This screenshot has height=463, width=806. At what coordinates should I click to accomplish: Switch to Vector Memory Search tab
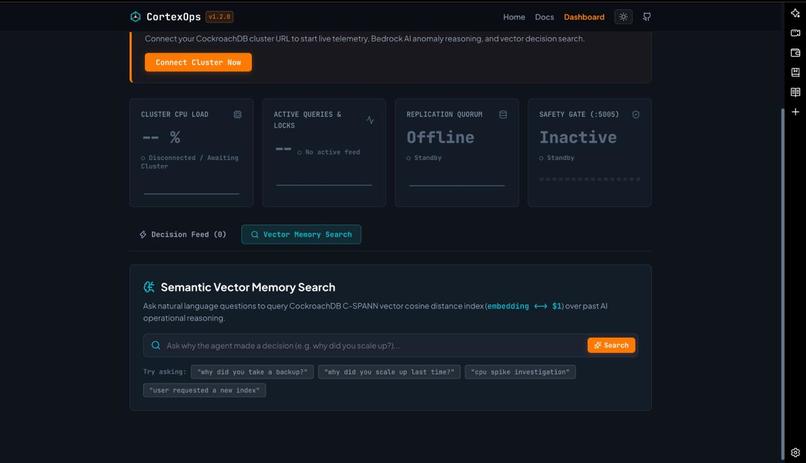pos(301,234)
